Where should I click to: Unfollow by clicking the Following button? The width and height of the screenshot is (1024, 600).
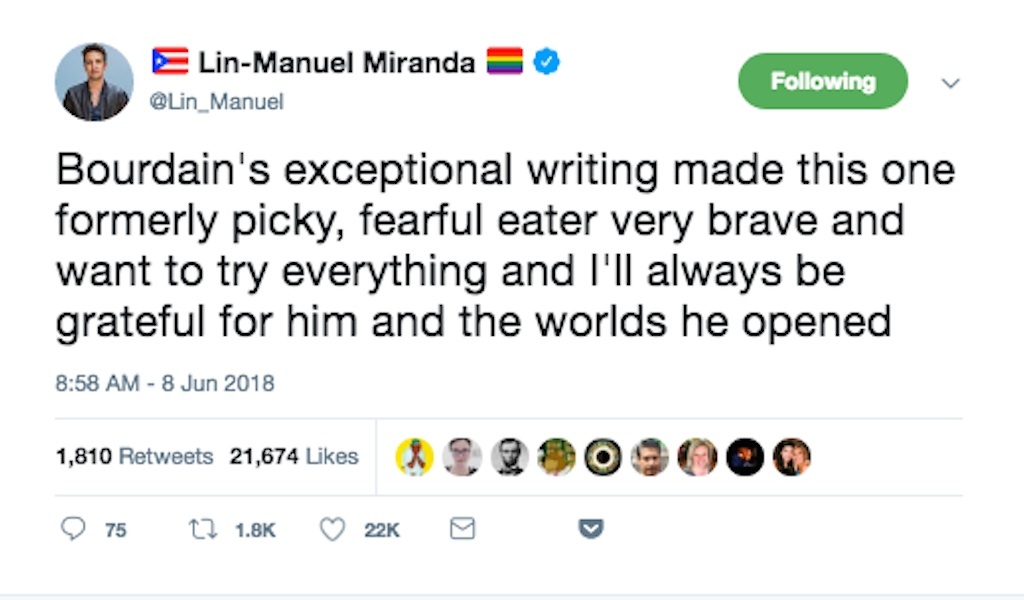pos(822,81)
